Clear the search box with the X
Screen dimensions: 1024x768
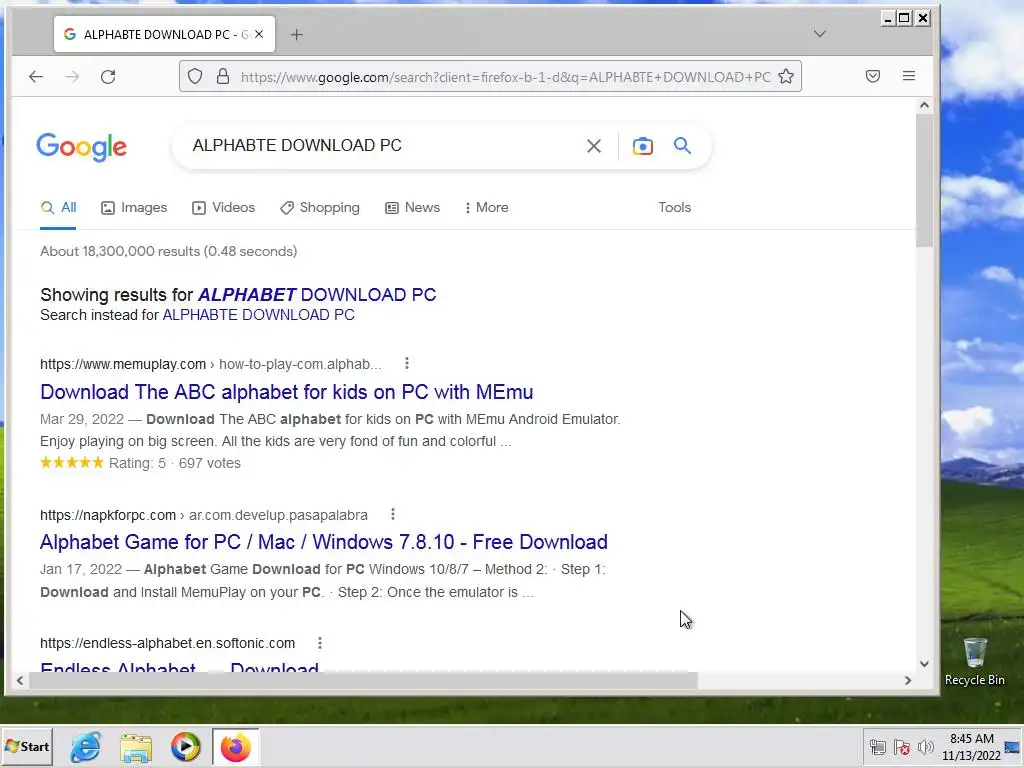pyautogui.click(x=594, y=146)
